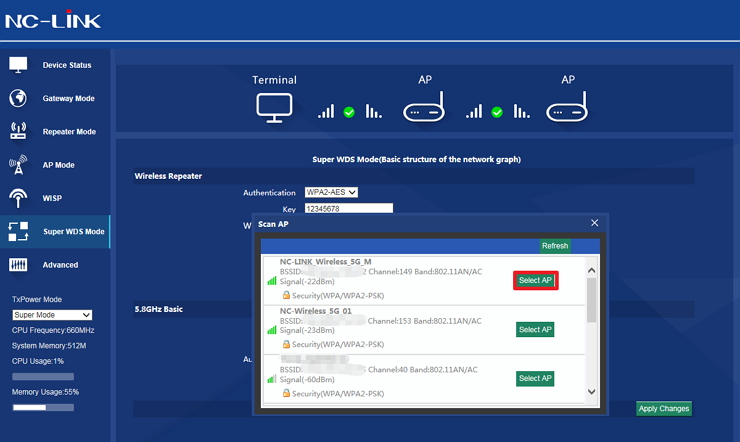Viewport: 740px width, 442px height.
Task: Click System Memory:512M text
Action: click(49, 346)
